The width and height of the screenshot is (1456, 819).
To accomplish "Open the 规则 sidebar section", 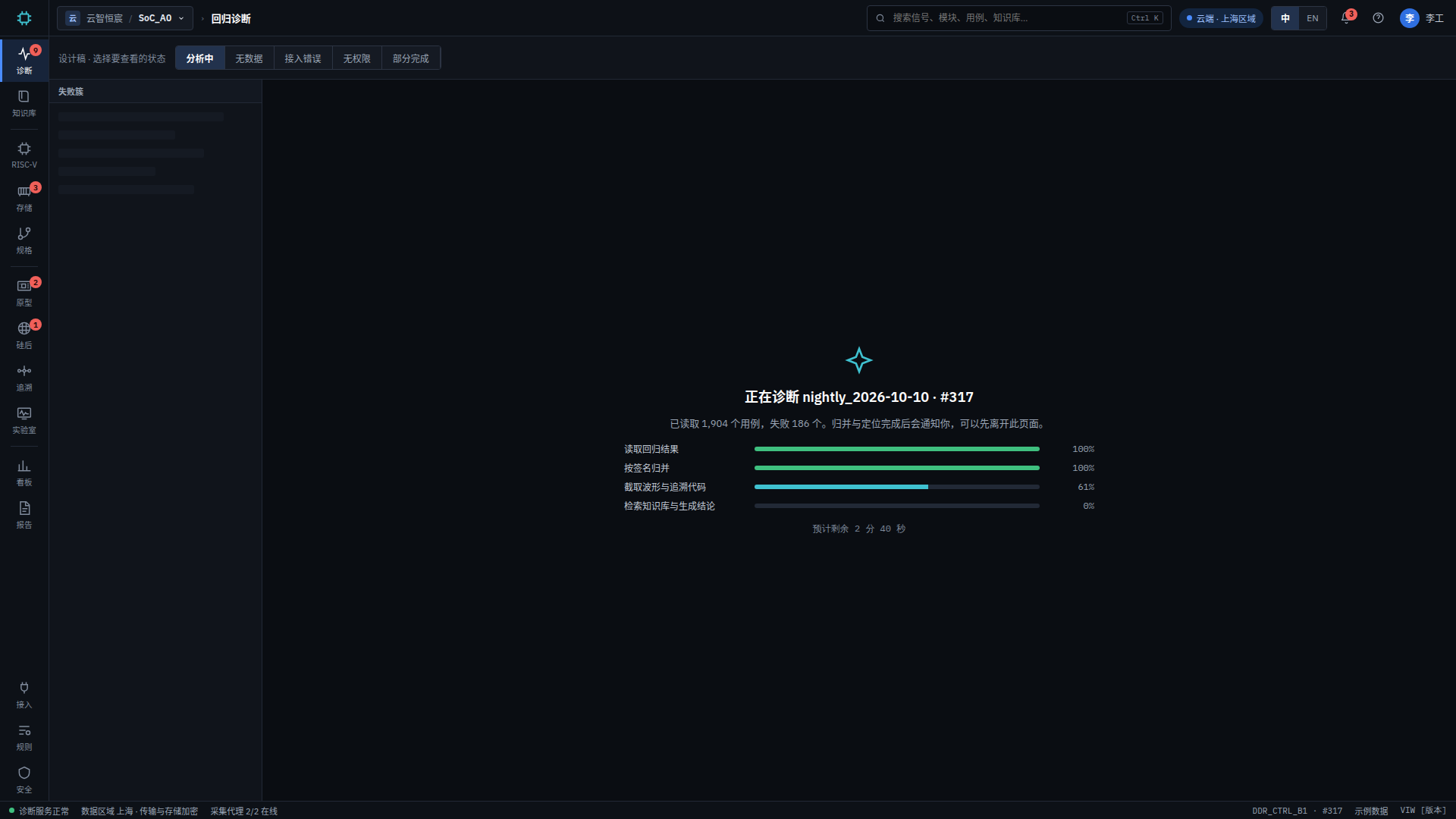I will click(24, 737).
